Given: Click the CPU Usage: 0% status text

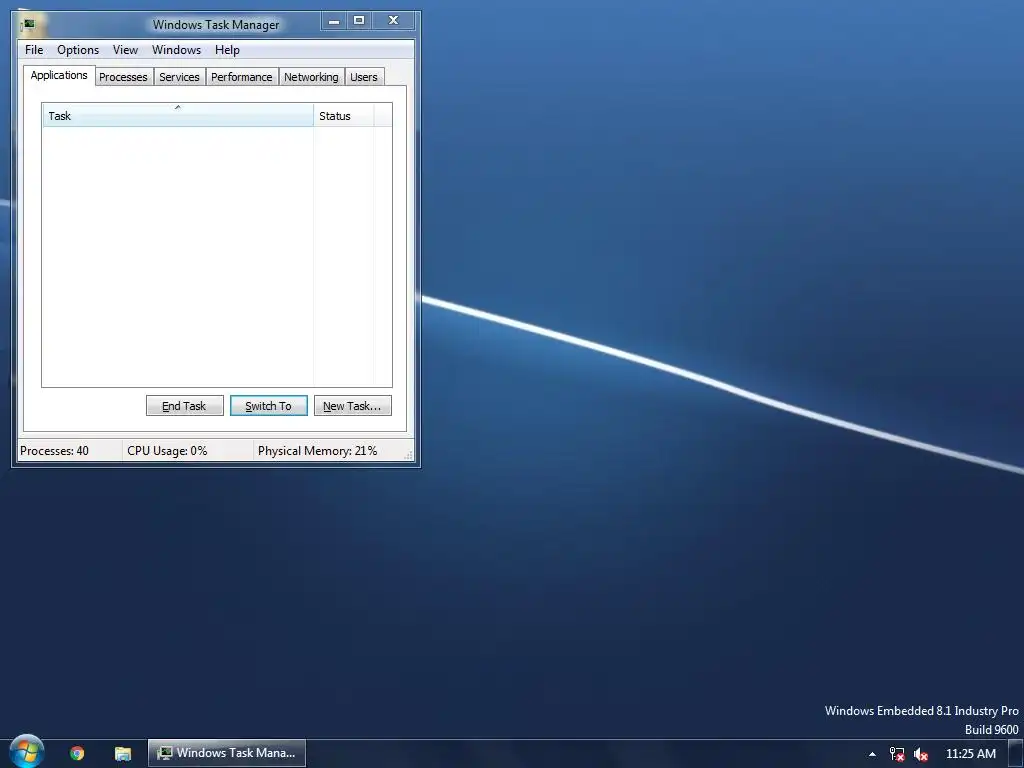Looking at the screenshot, I should click(x=167, y=451).
